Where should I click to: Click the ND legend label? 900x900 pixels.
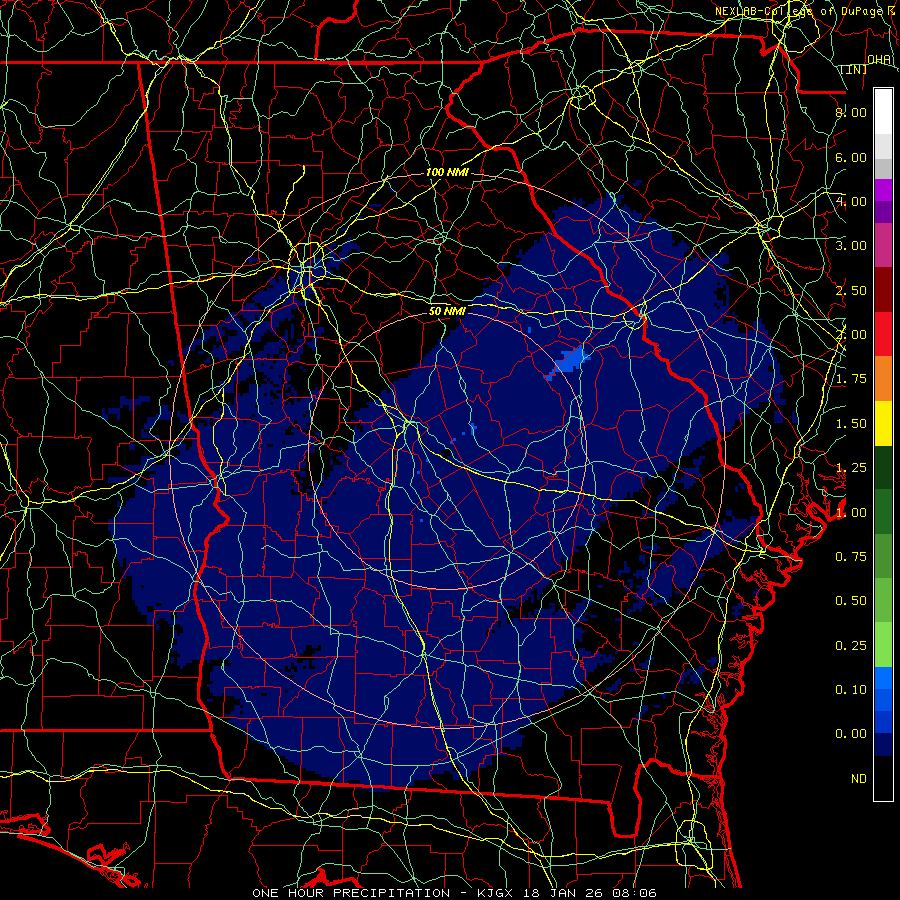click(859, 779)
